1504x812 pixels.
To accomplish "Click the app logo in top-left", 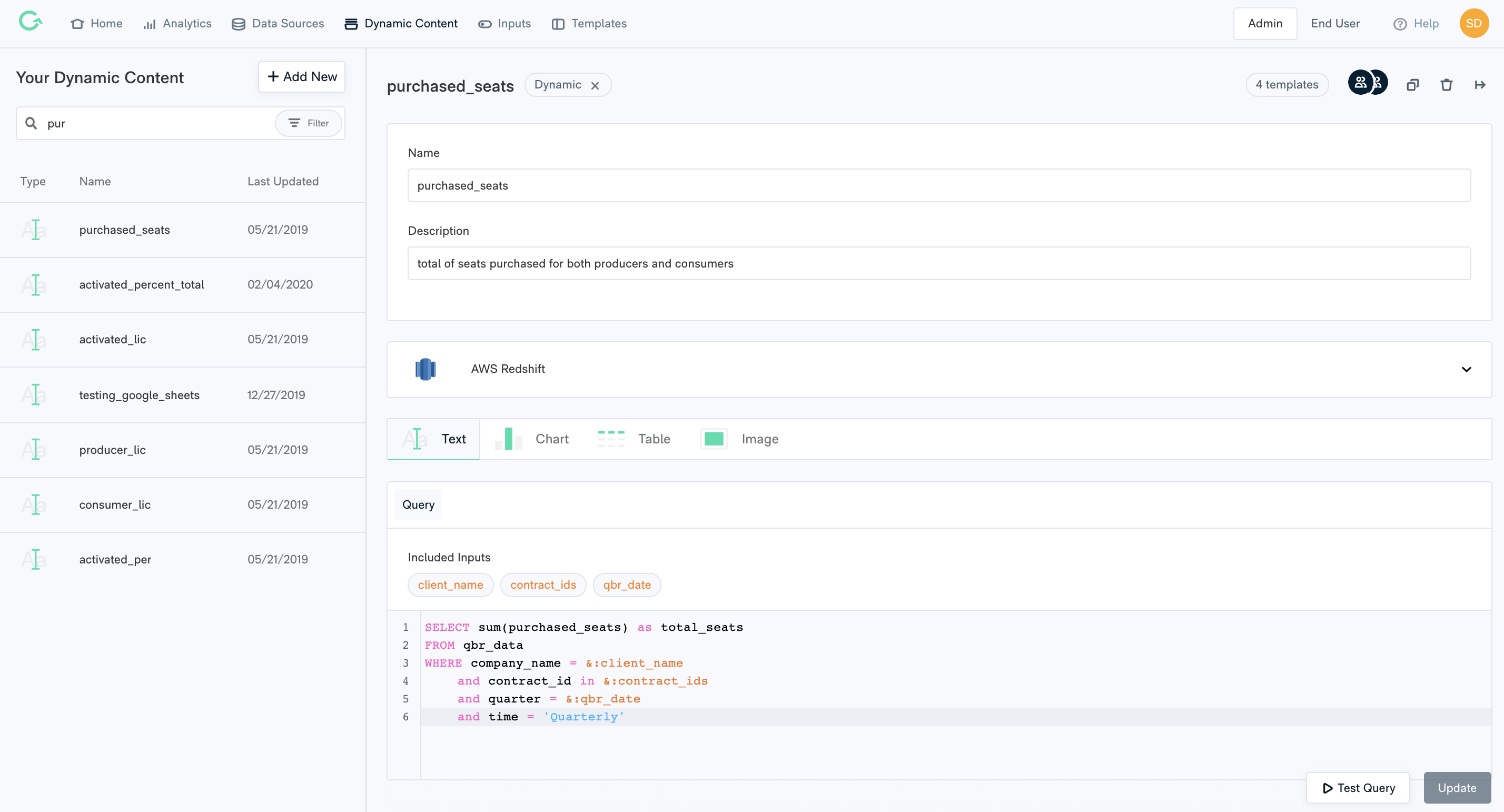I will (x=31, y=22).
